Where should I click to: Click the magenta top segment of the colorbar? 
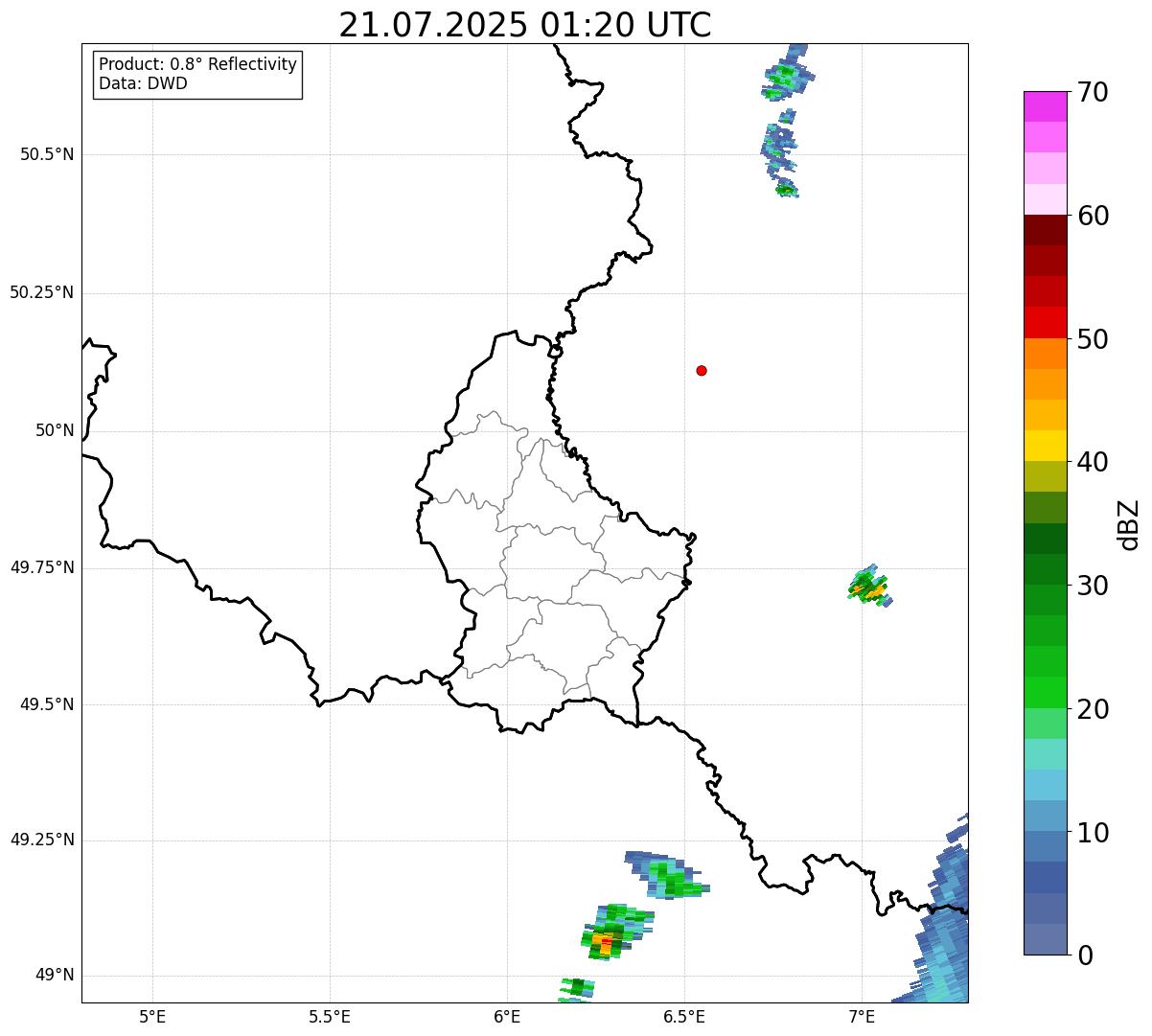click(x=1045, y=106)
